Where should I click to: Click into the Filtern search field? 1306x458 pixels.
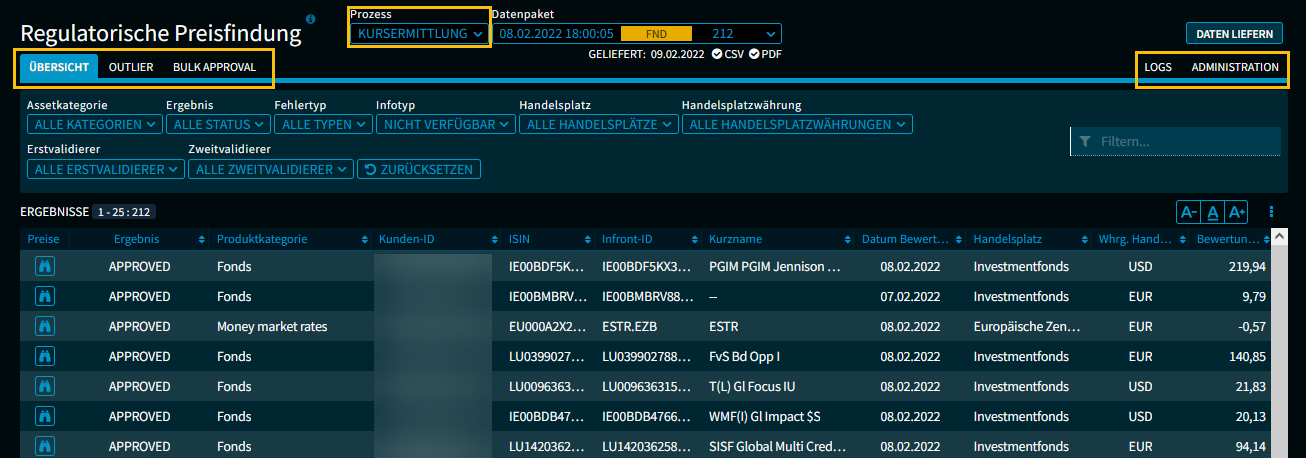pyautogui.click(x=1176, y=142)
